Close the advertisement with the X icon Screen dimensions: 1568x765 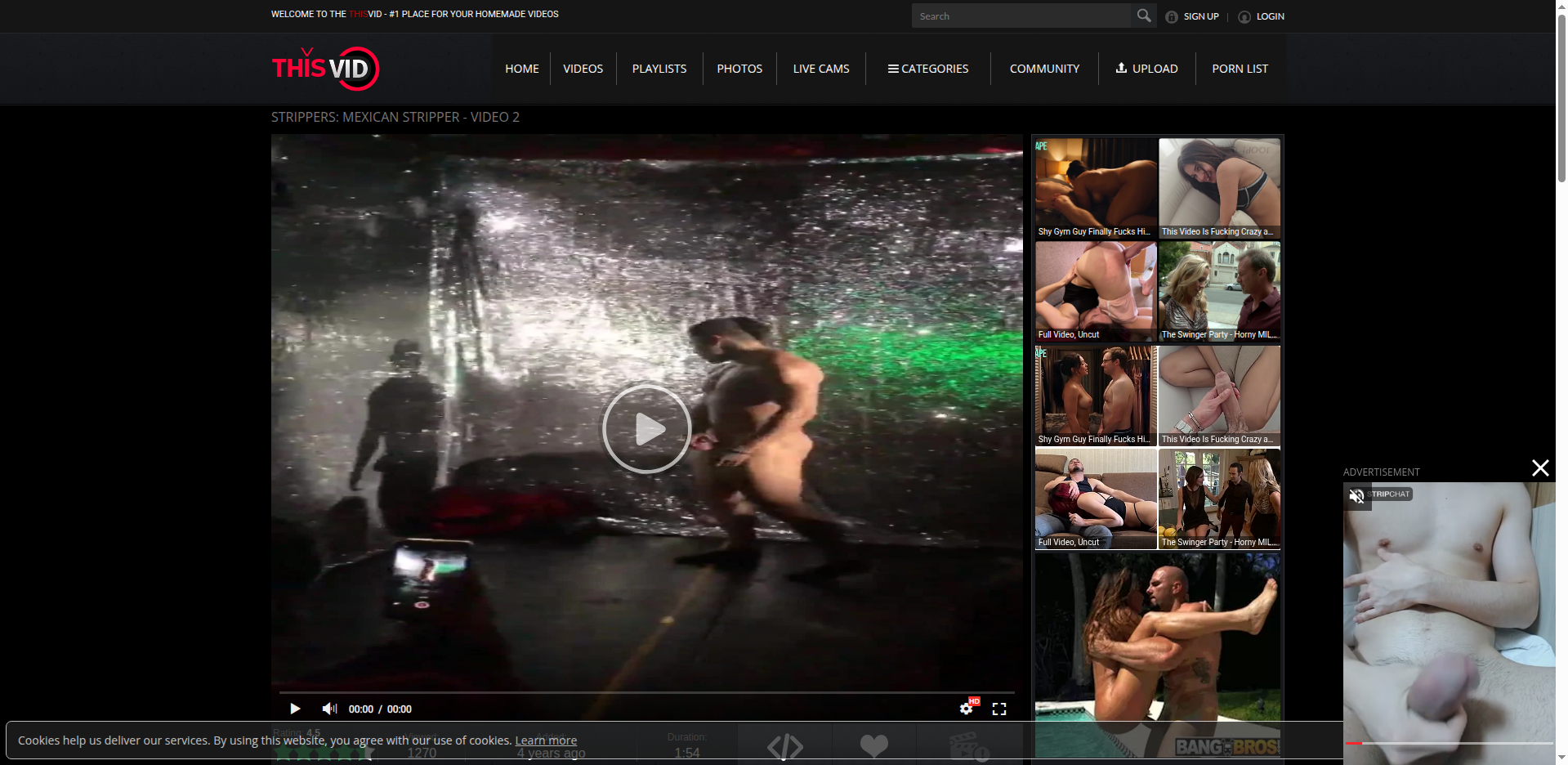pos(1540,467)
